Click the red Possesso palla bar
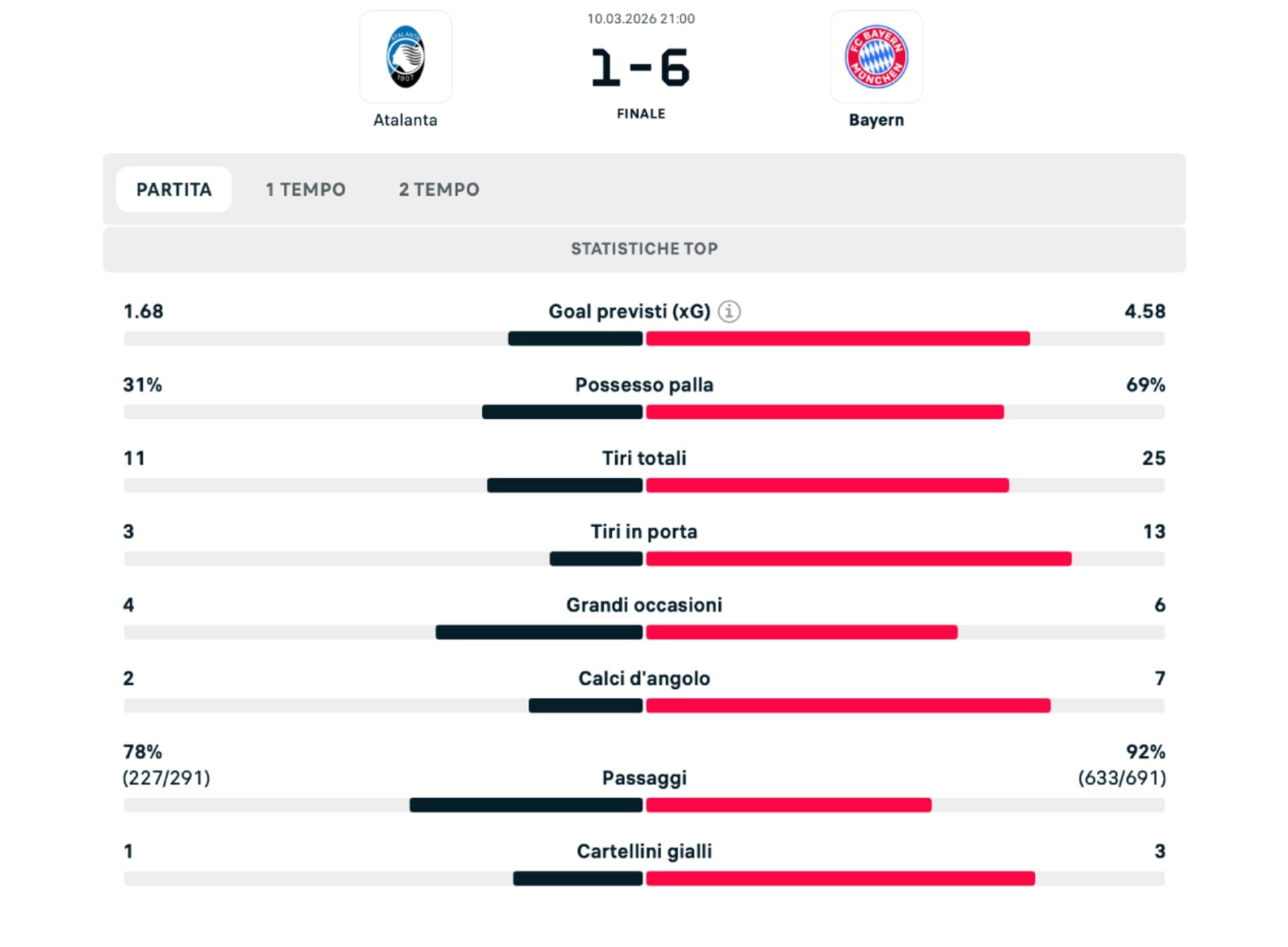Screen dimensions: 1288x947 824,412
